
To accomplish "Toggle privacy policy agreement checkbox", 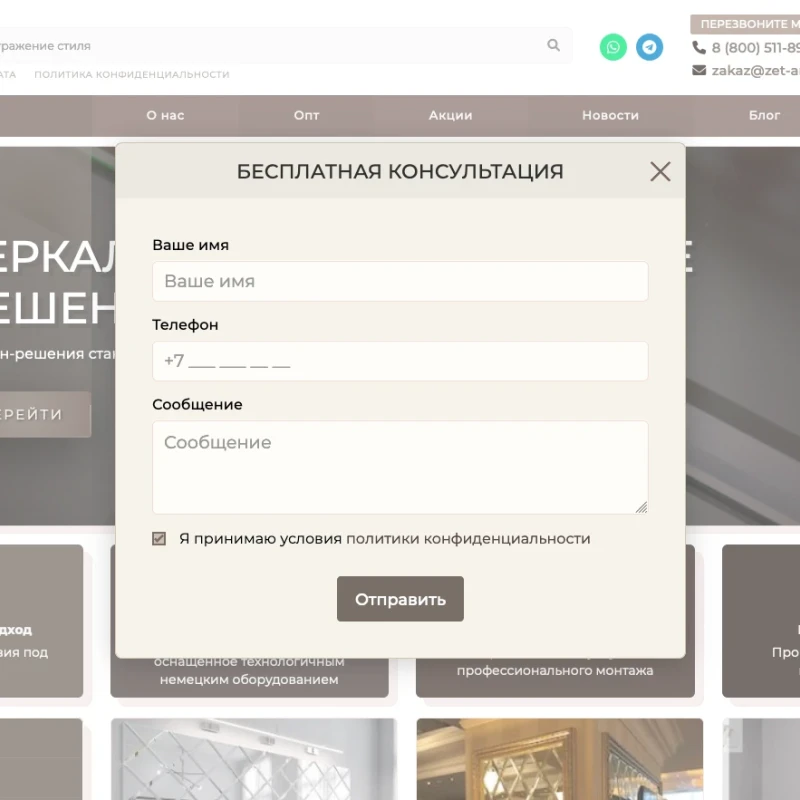I will tap(159, 539).
